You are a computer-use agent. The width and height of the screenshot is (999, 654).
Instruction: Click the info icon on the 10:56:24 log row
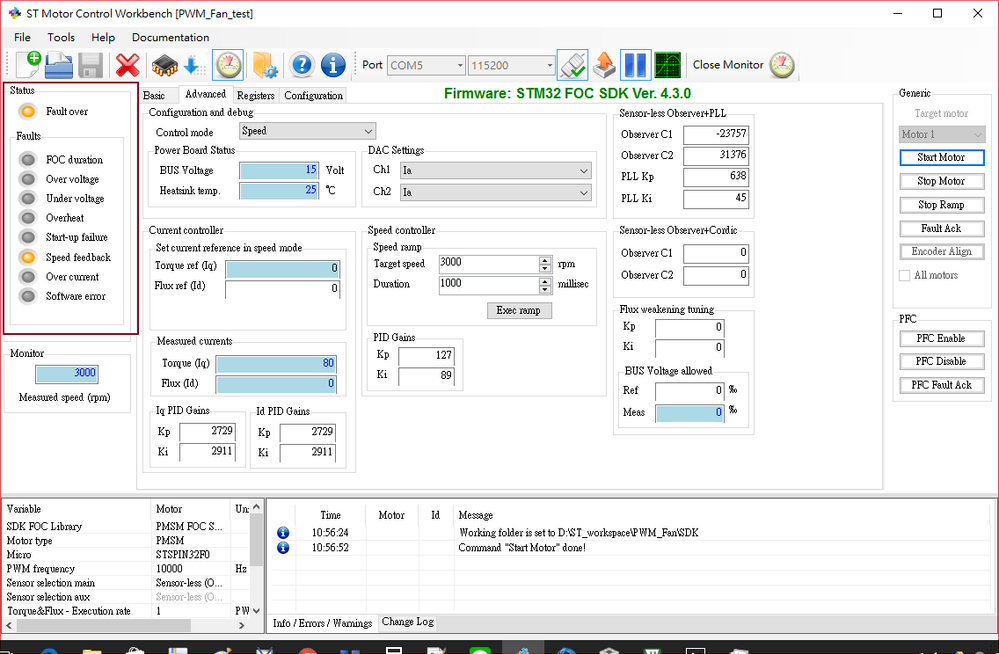coord(283,532)
